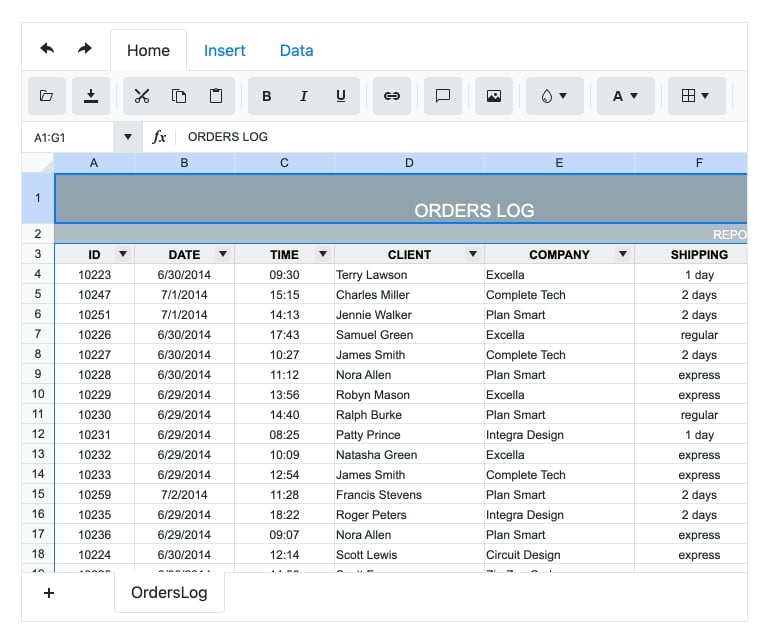The height and width of the screenshot is (640, 770).
Task: Click the Roger Peters client cell
Action: [409, 515]
